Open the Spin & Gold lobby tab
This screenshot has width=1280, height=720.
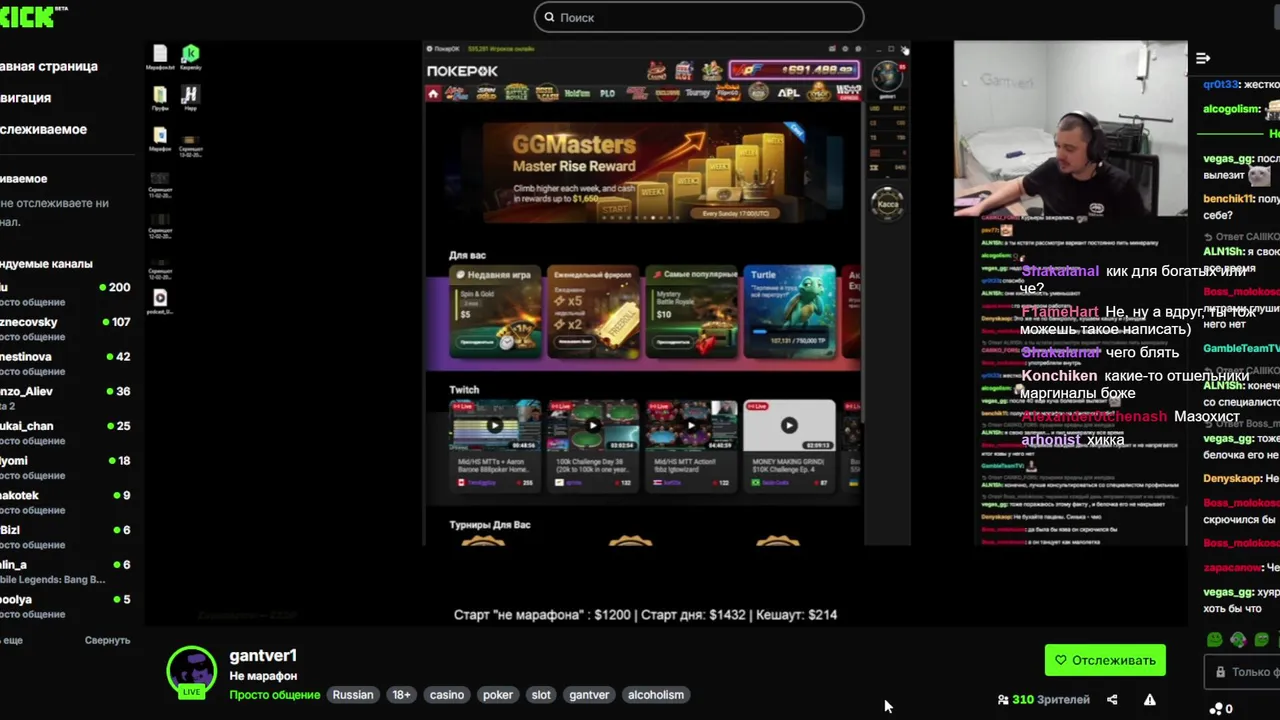coord(486,93)
